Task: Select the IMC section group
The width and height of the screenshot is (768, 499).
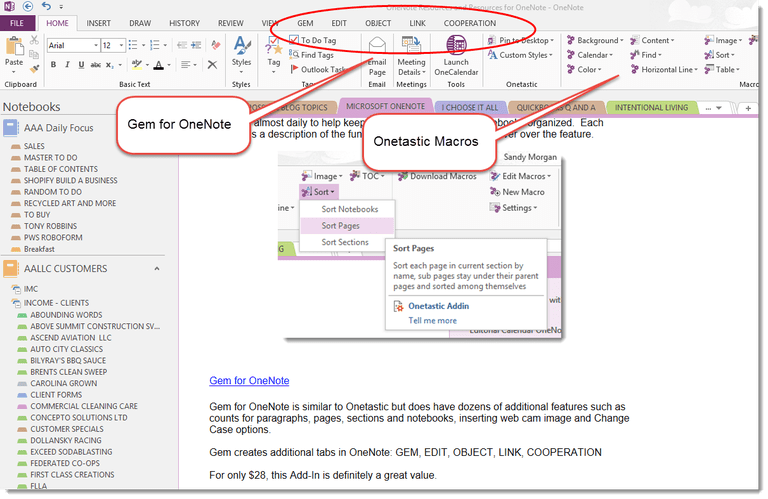Action: (x=31, y=289)
